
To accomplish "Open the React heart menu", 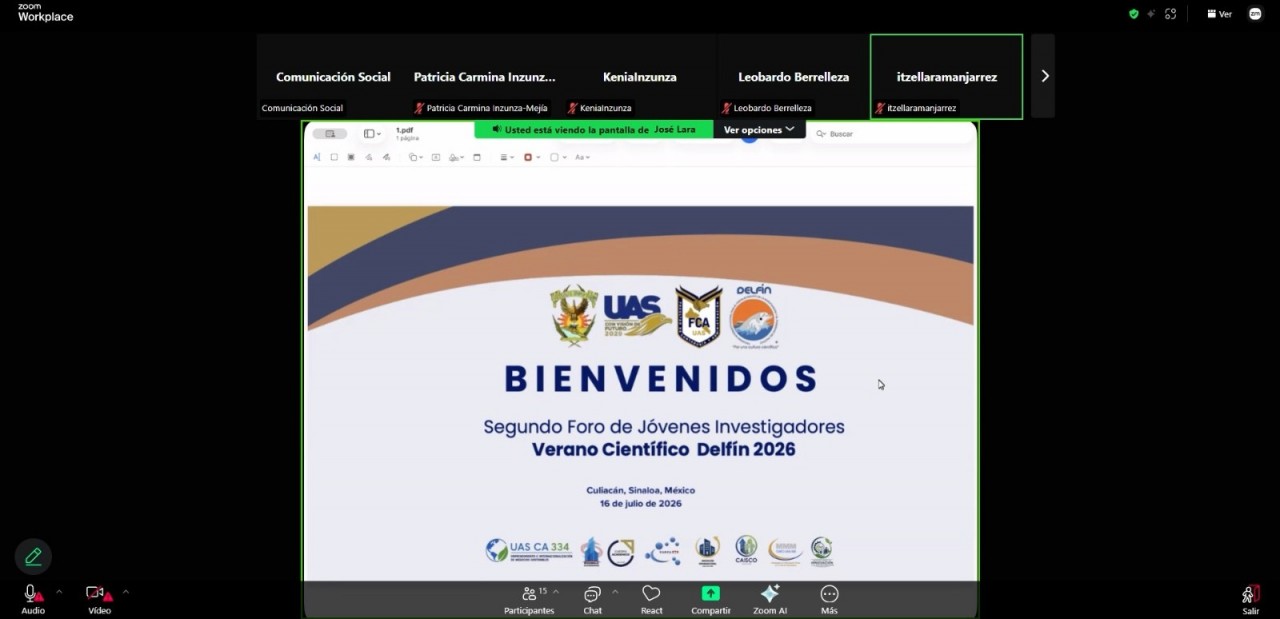I will (x=651, y=600).
